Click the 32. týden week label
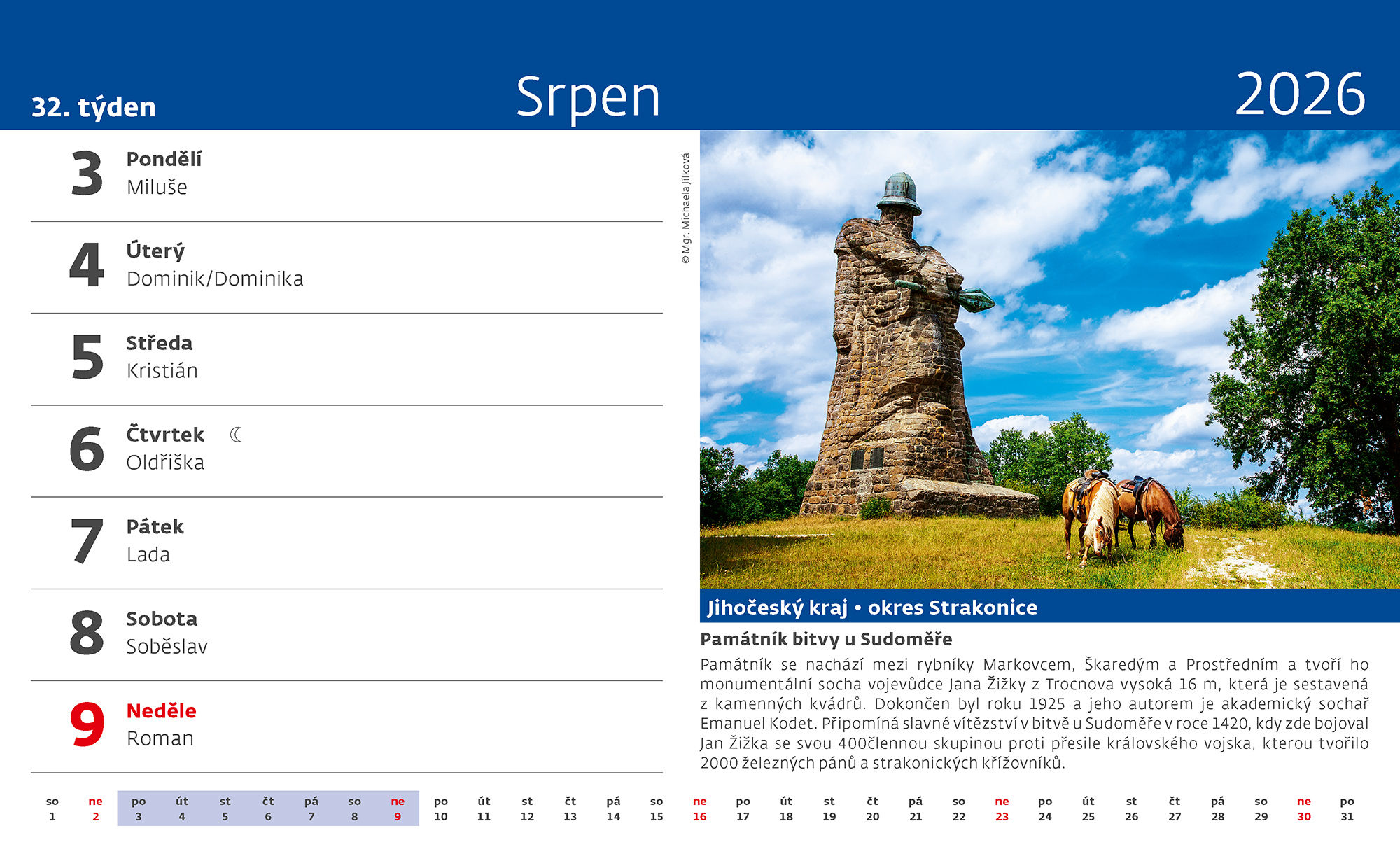The height and width of the screenshot is (861, 1400). click(x=94, y=107)
